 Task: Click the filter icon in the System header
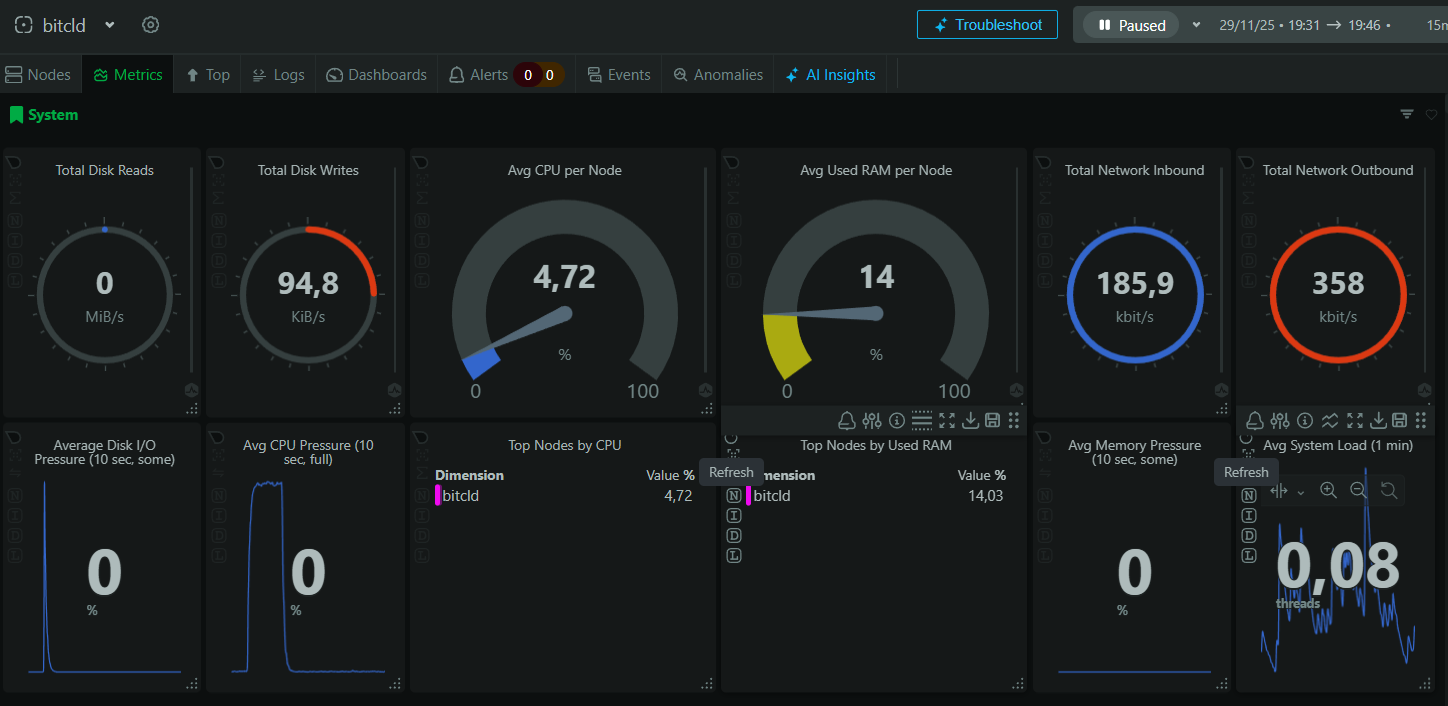1407,115
